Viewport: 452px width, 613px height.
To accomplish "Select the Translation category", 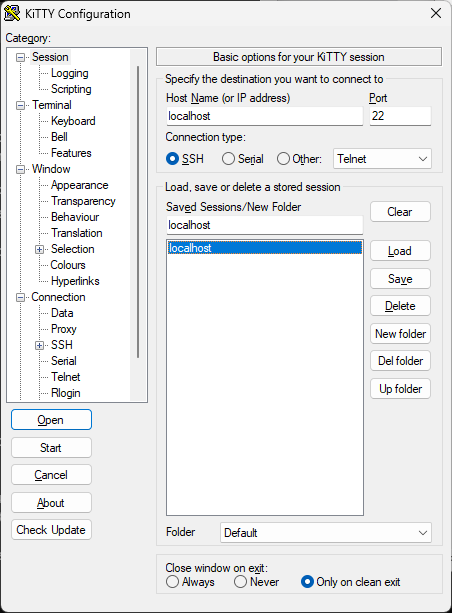I will click(77, 233).
